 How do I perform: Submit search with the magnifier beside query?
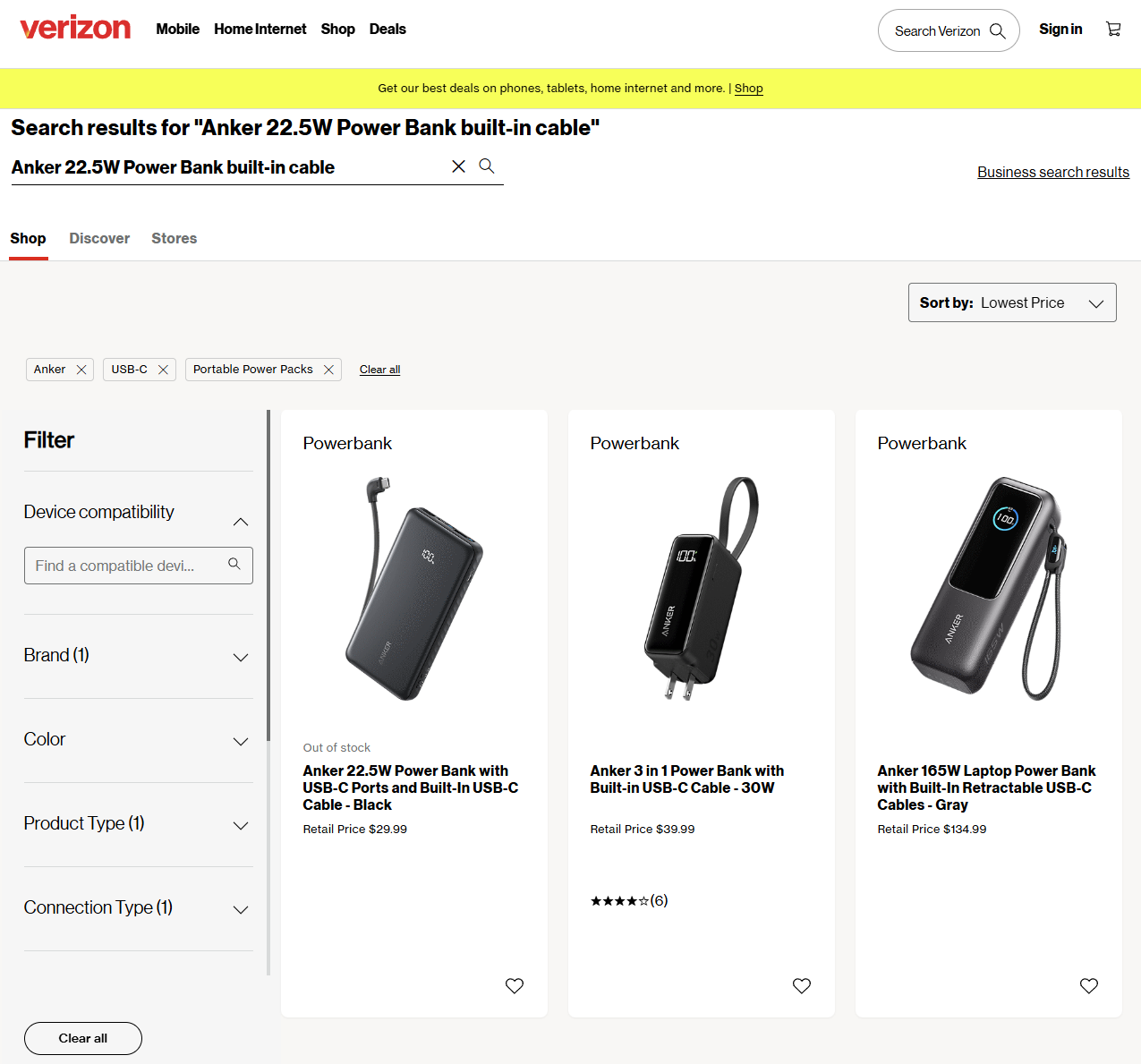click(487, 166)
